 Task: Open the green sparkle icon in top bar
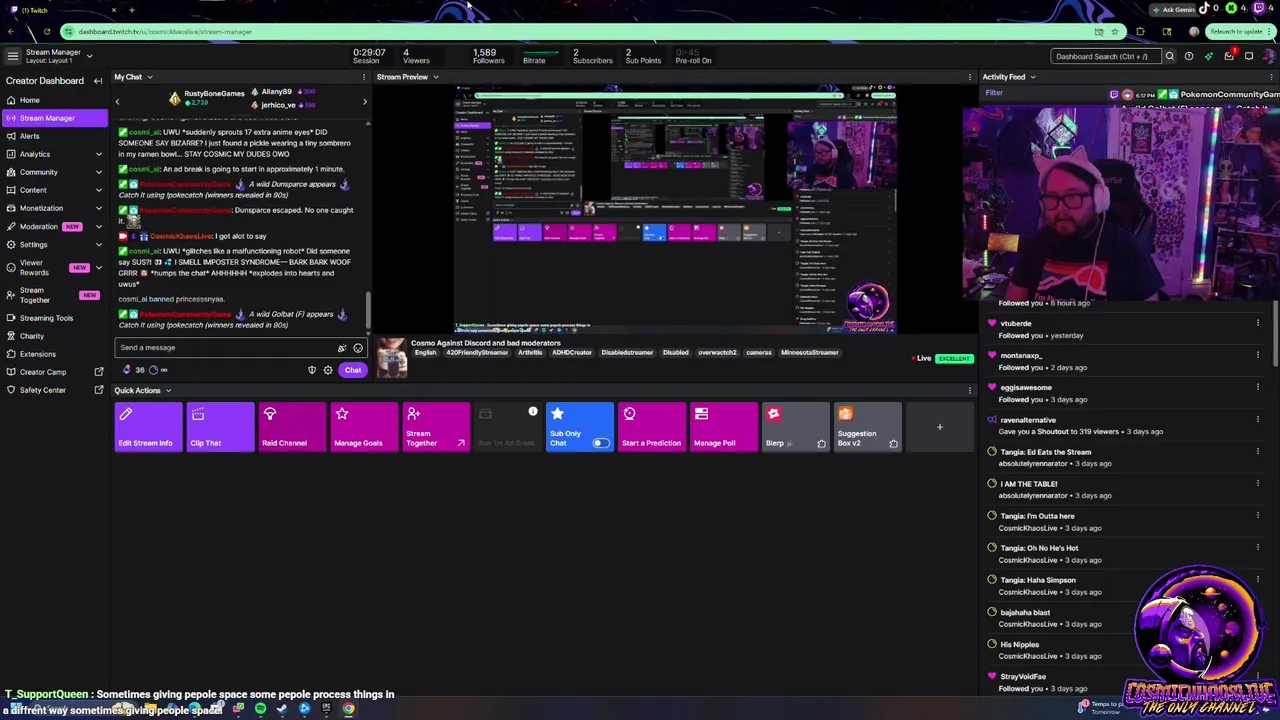[x=1209, y=56]
